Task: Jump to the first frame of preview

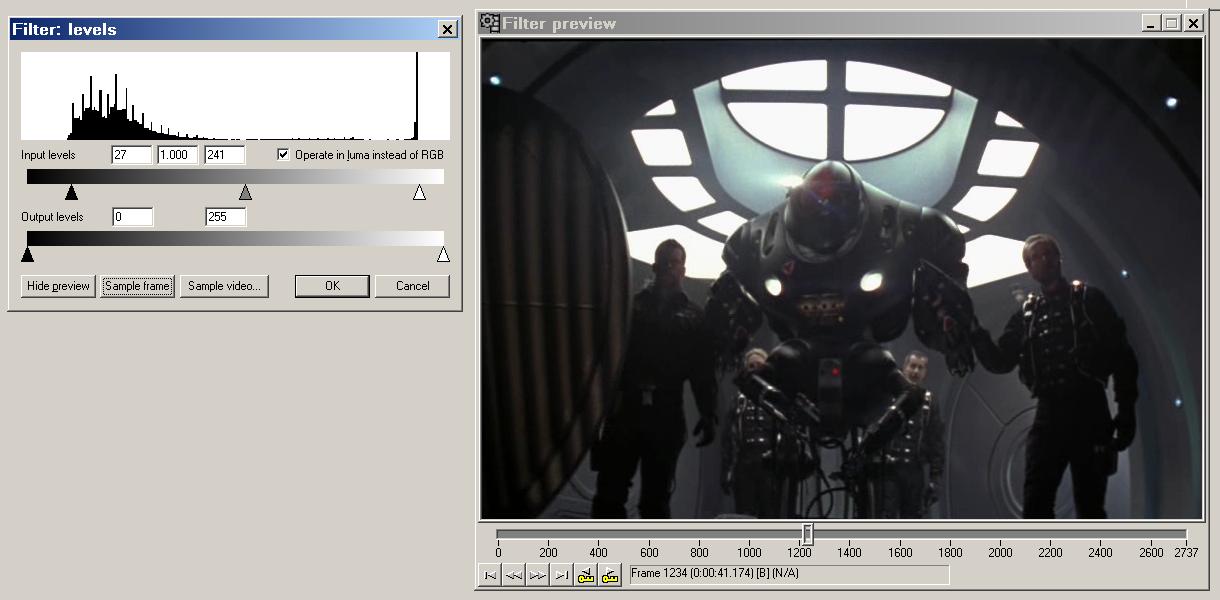Action: point(490,575)
